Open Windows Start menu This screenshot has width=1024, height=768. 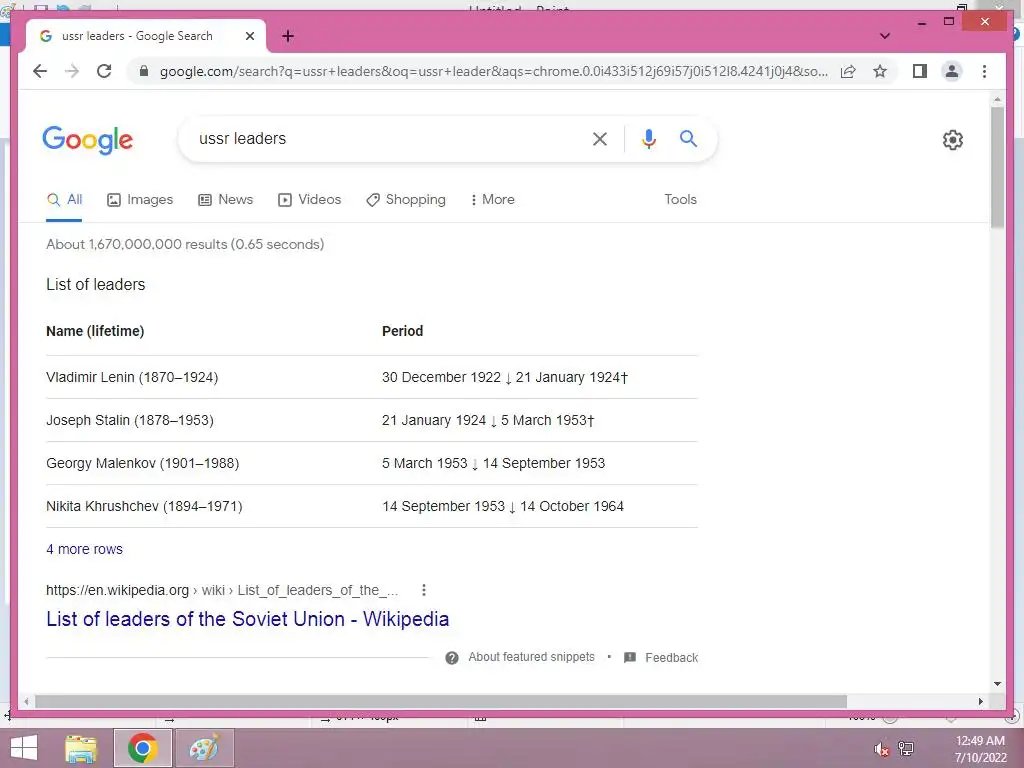click(24, 748)
